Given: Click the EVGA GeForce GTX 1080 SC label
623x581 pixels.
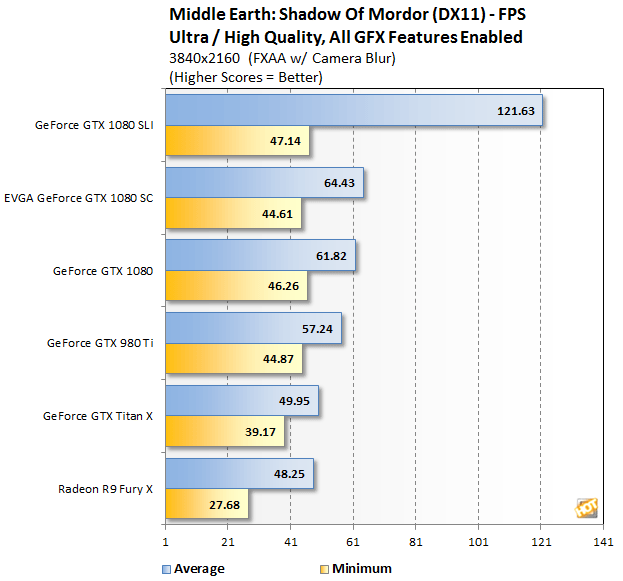Looking at the screenshot, I should click(79, 198).
